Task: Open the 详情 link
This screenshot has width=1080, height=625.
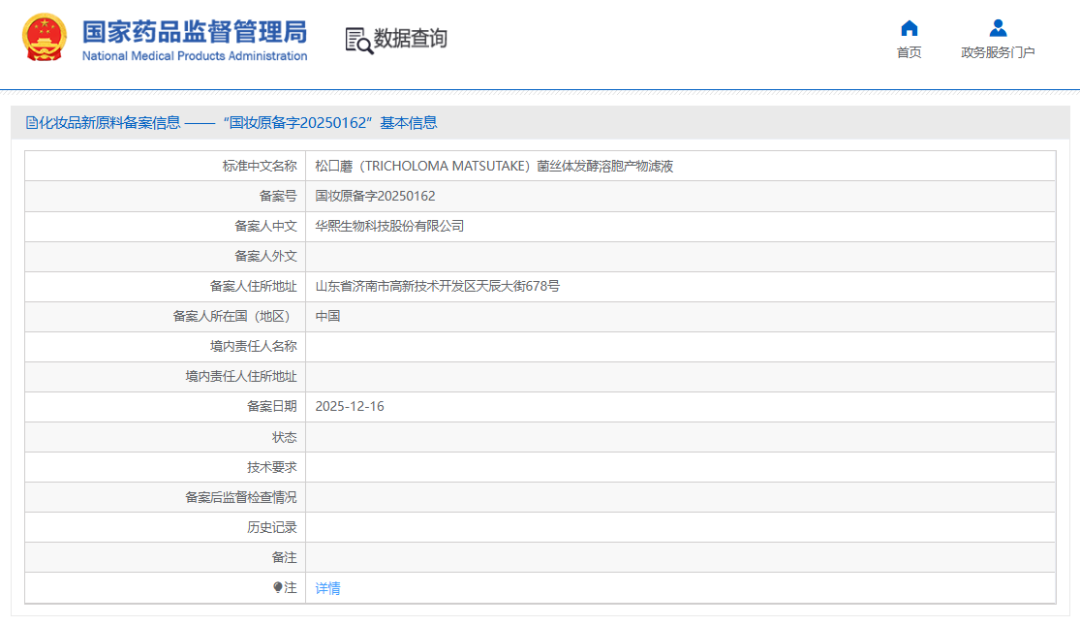Action: pos(327,588)
